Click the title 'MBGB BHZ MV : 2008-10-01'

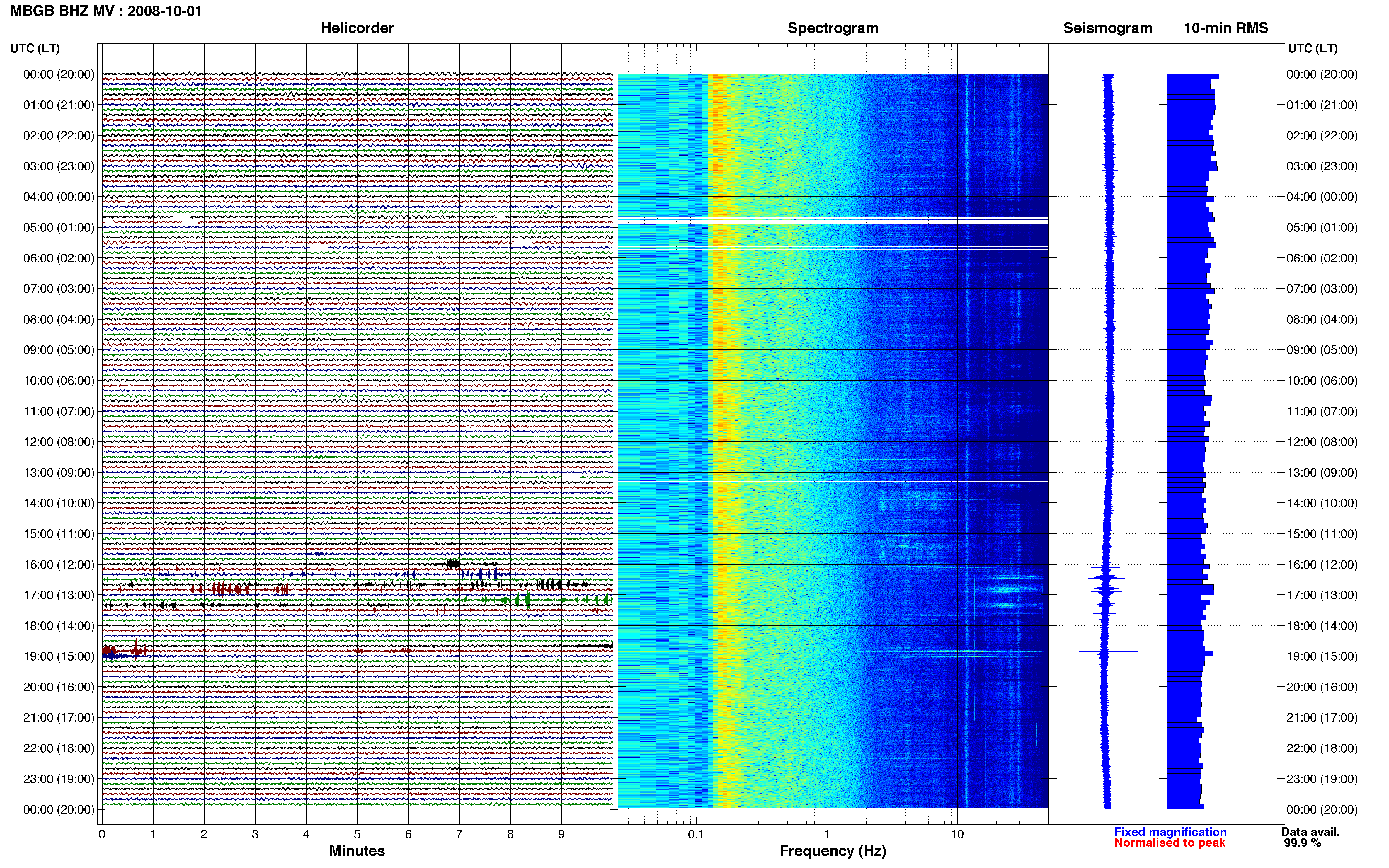[x=106, y=11]
